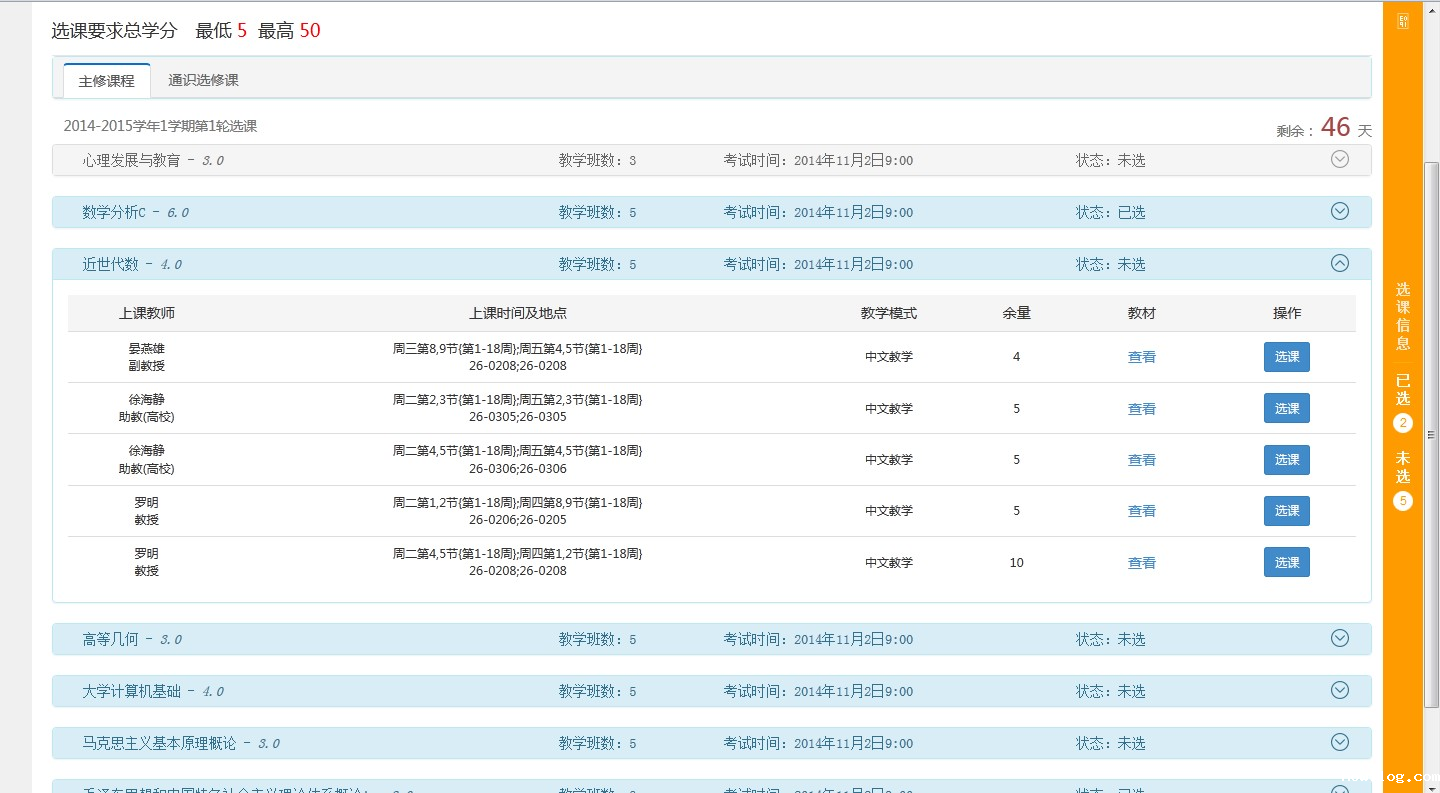Click the 选课信息 label in orange sidebar
The width and height of the screenshot is (1440, 793).
click(1403, 316)
